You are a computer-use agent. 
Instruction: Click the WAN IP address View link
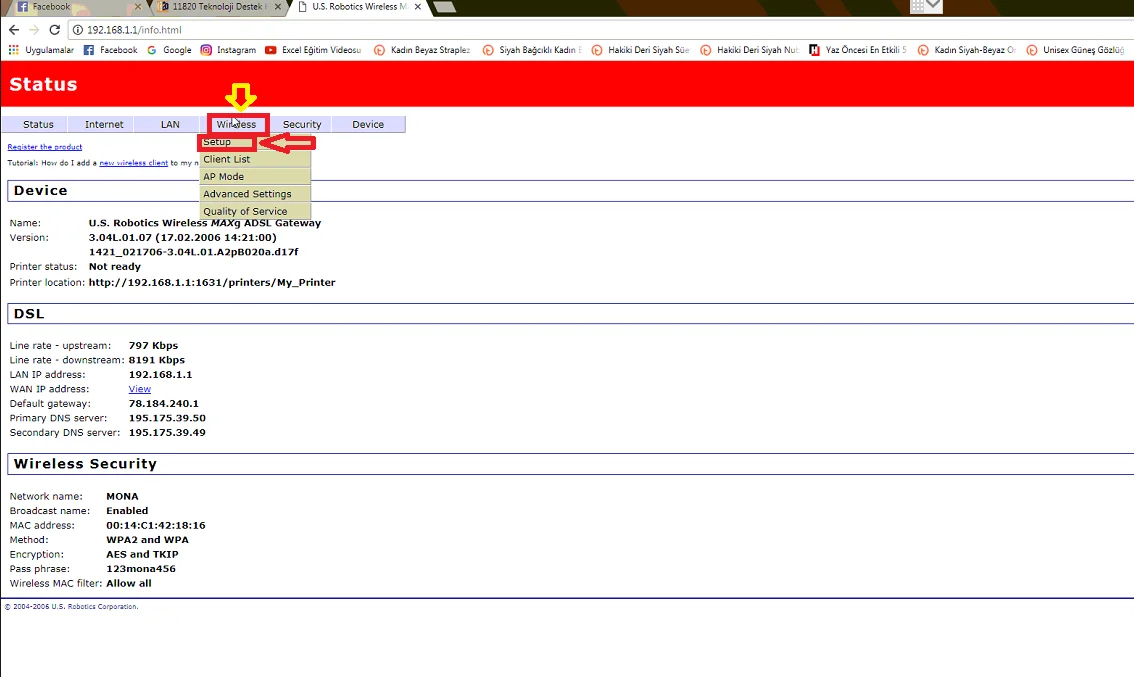140,389
